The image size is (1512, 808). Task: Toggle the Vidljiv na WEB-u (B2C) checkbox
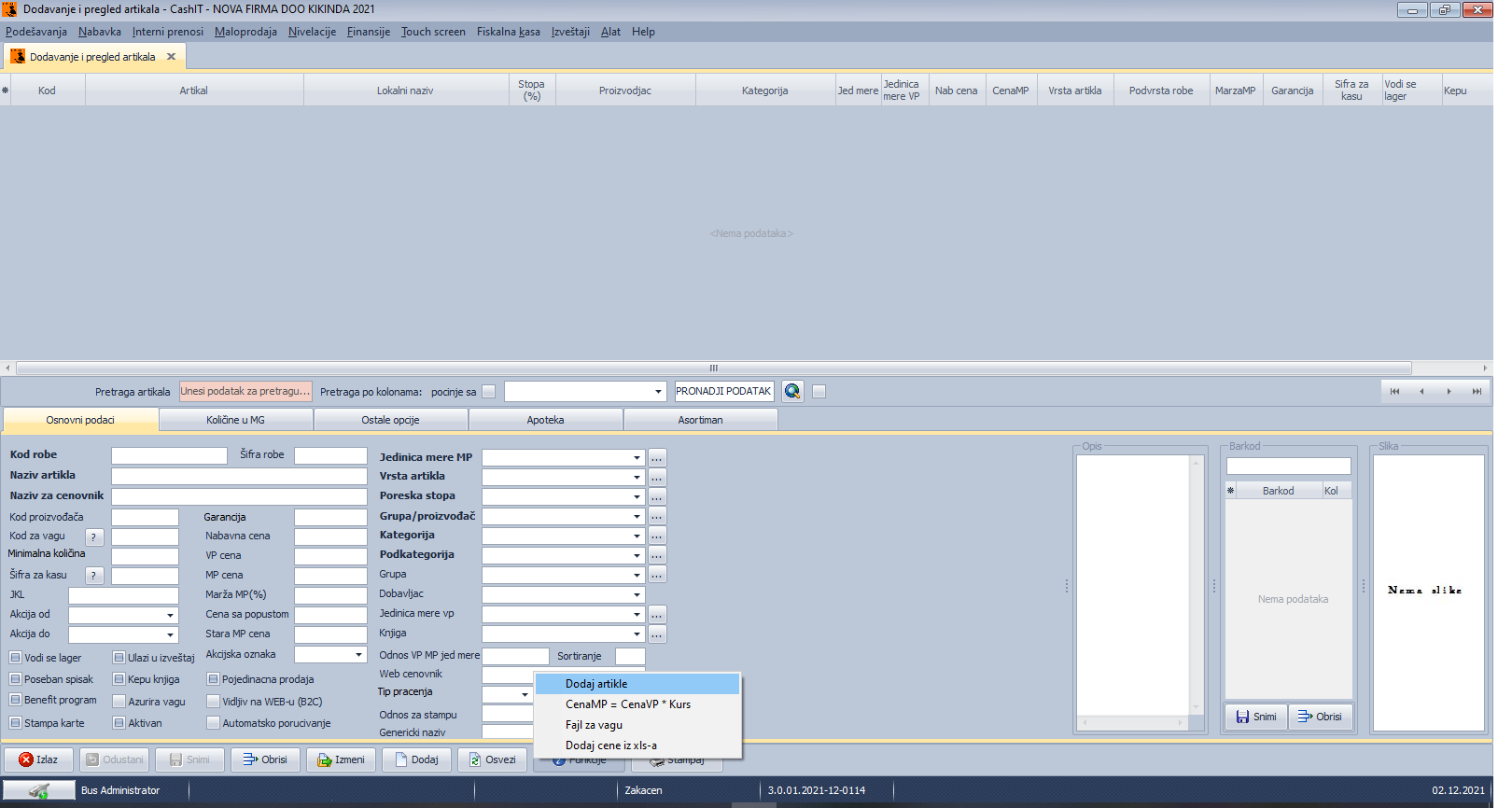[x=214, y=702]
